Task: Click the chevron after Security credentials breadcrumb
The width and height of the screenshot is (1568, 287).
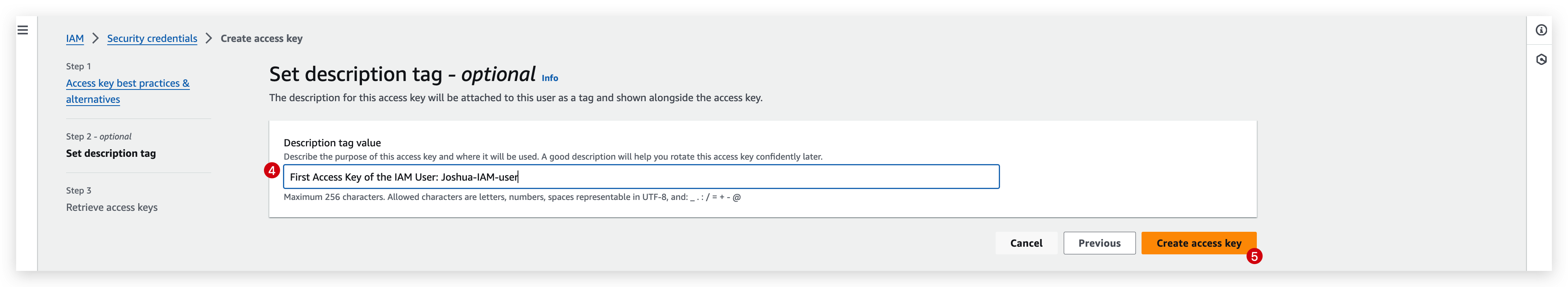Action: point(209,38)
